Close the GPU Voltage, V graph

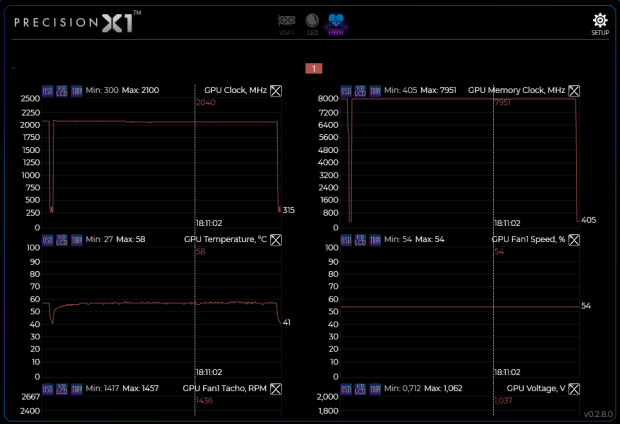pos(574,389)
